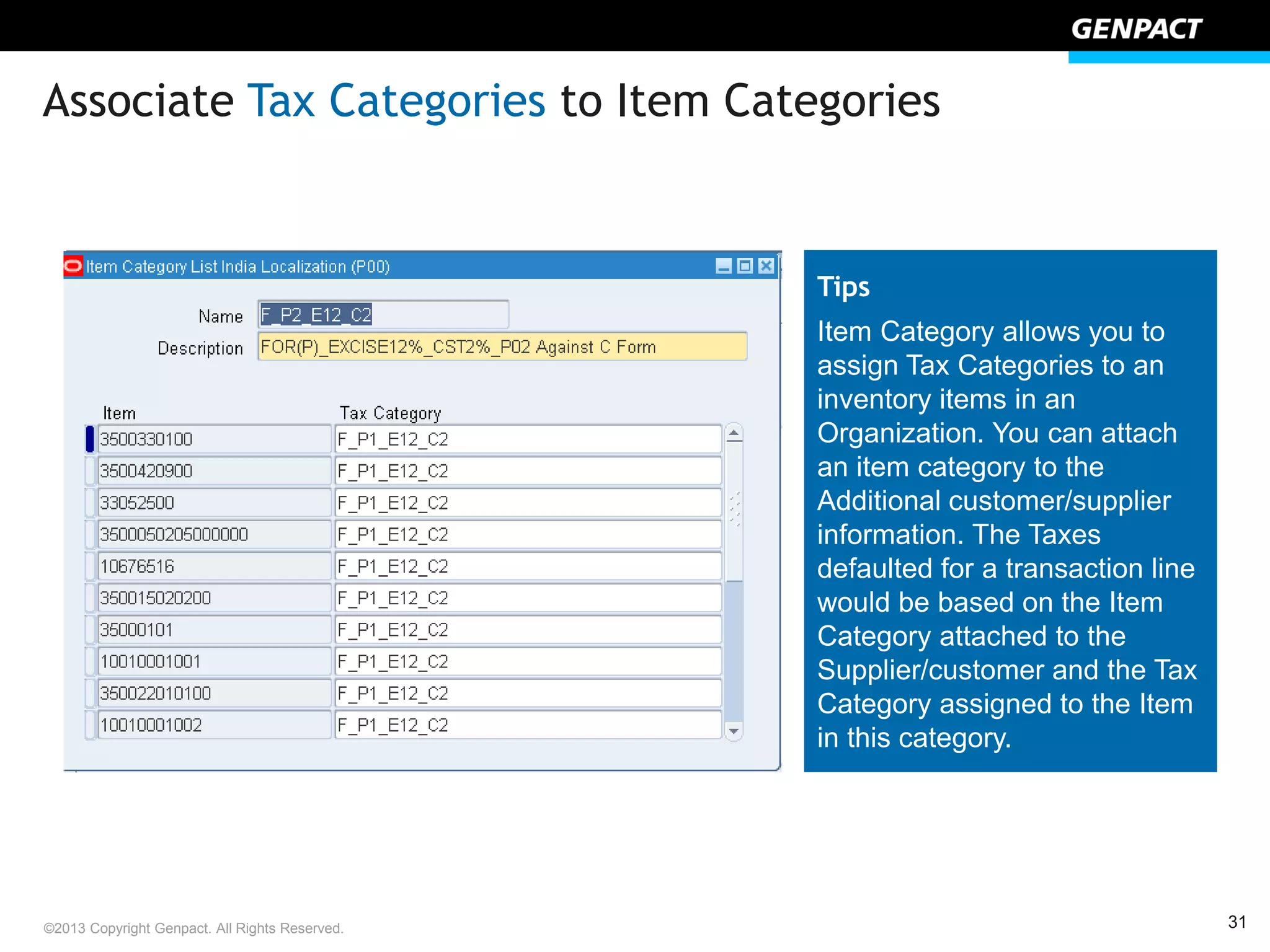Close the Item Category List window
1270x952 pixels.
click(x=766, y=267)
